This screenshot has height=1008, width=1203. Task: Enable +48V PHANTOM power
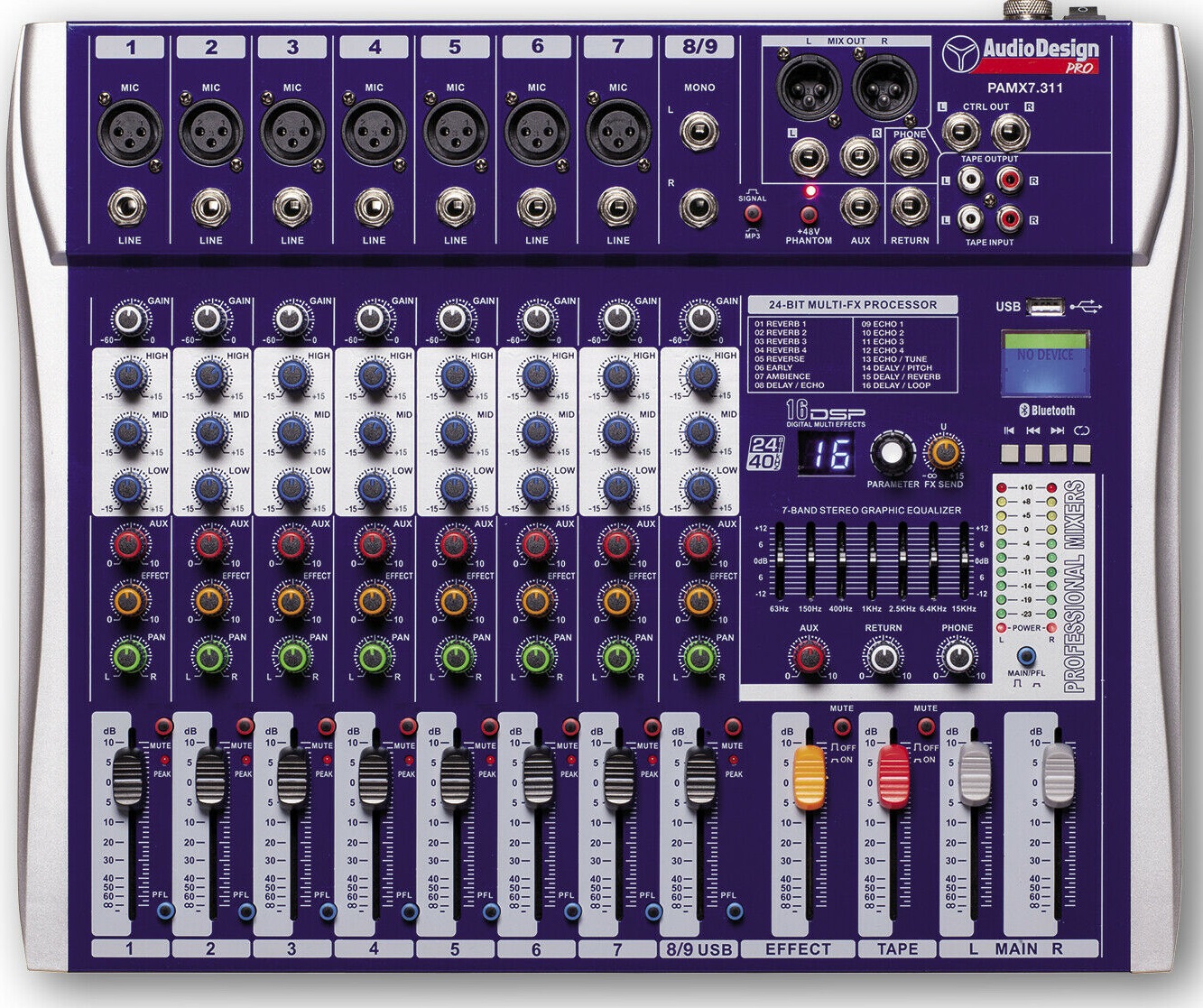click(x=809, y=215)
